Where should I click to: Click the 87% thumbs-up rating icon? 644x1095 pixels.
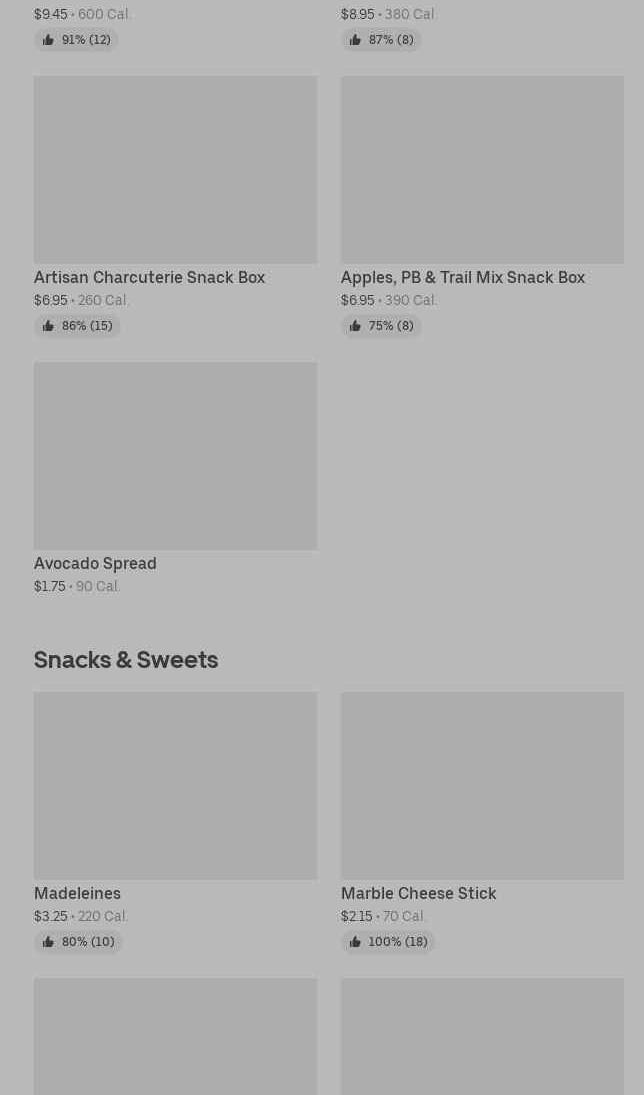click(355, 40)
